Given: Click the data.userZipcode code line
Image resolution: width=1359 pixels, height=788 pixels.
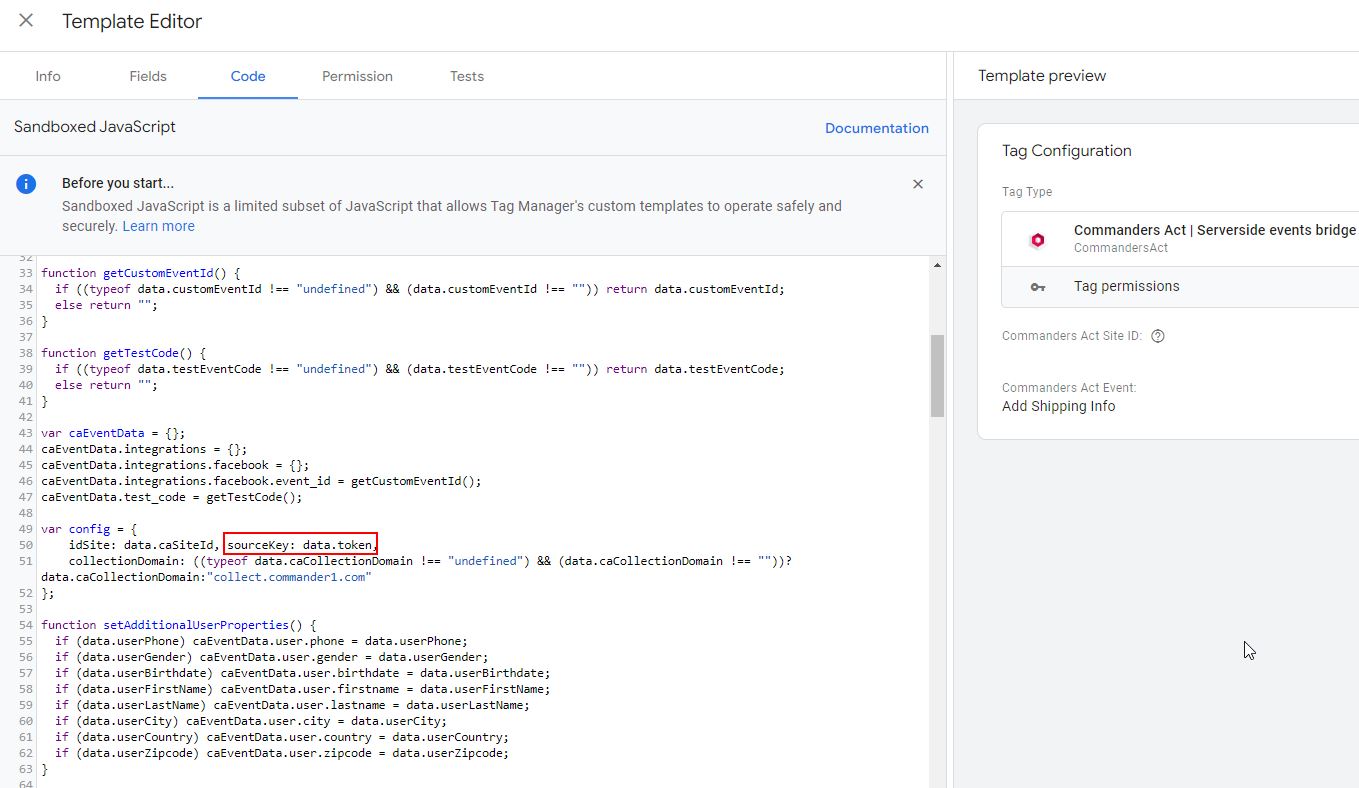Looking at the screenshot, I should click(x=282, y=753).
